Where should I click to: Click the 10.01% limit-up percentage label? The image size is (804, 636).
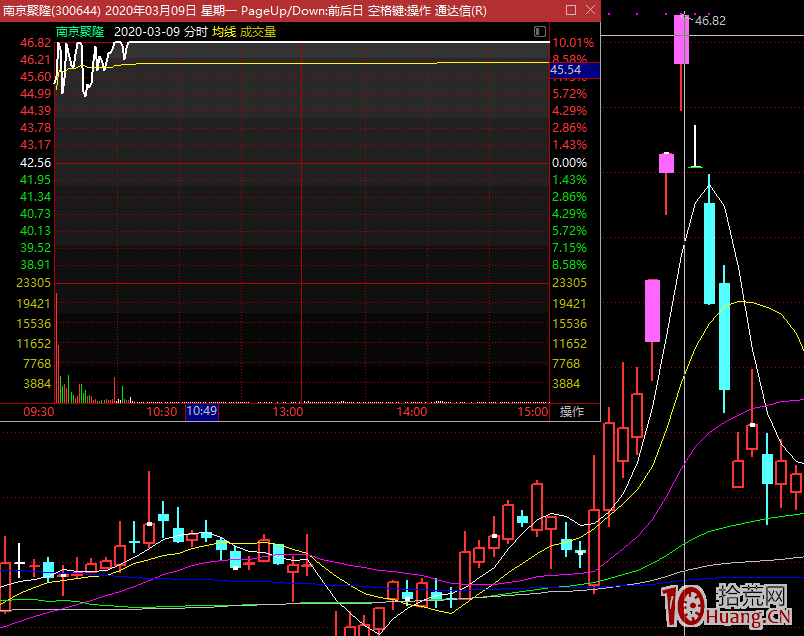573,43
